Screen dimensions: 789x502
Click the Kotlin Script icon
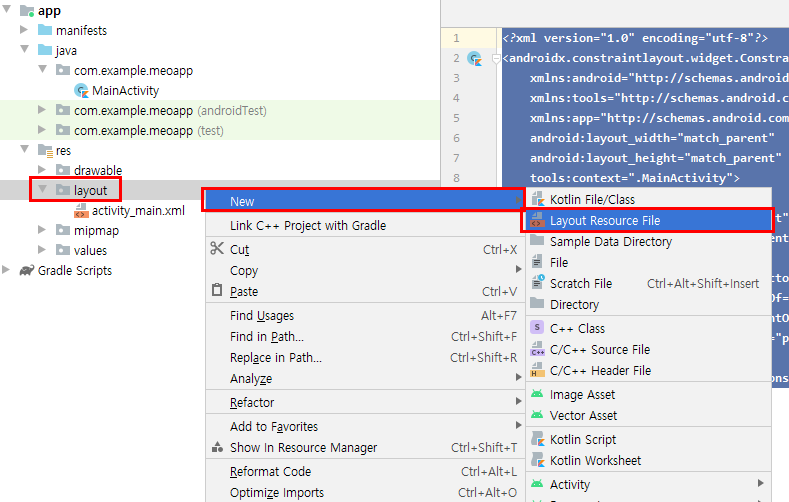point(537,439)
